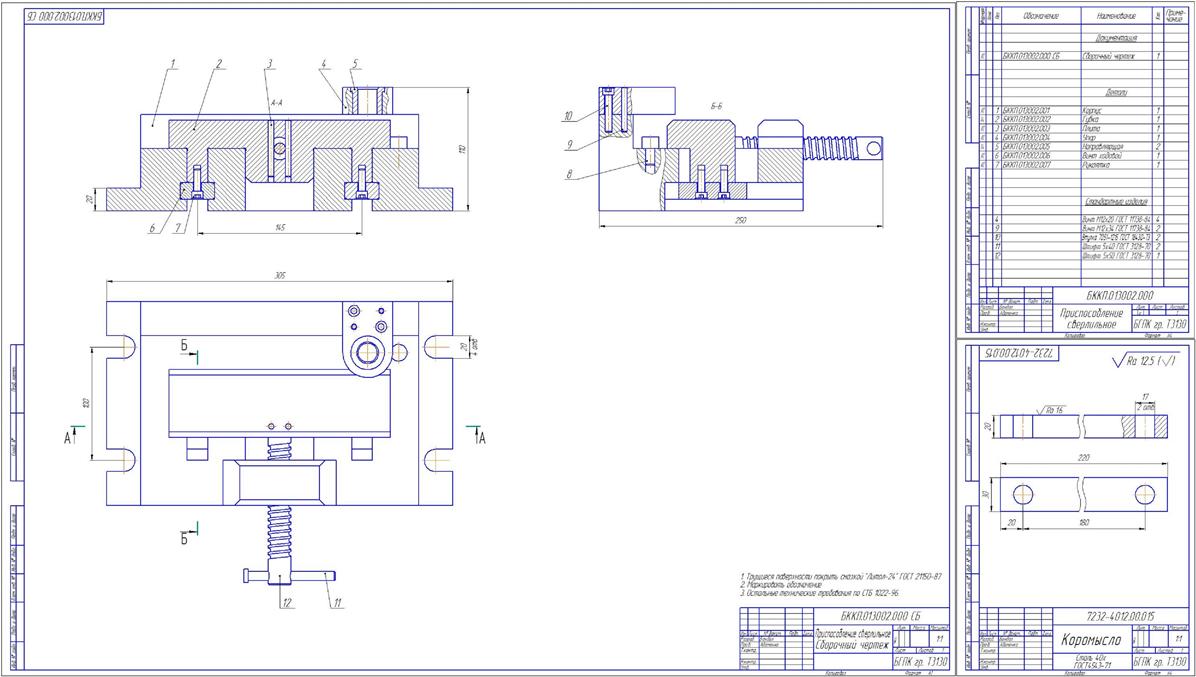
Task: Click technical note 1 about Литол-24 grease
Action: tap(841, 576)
